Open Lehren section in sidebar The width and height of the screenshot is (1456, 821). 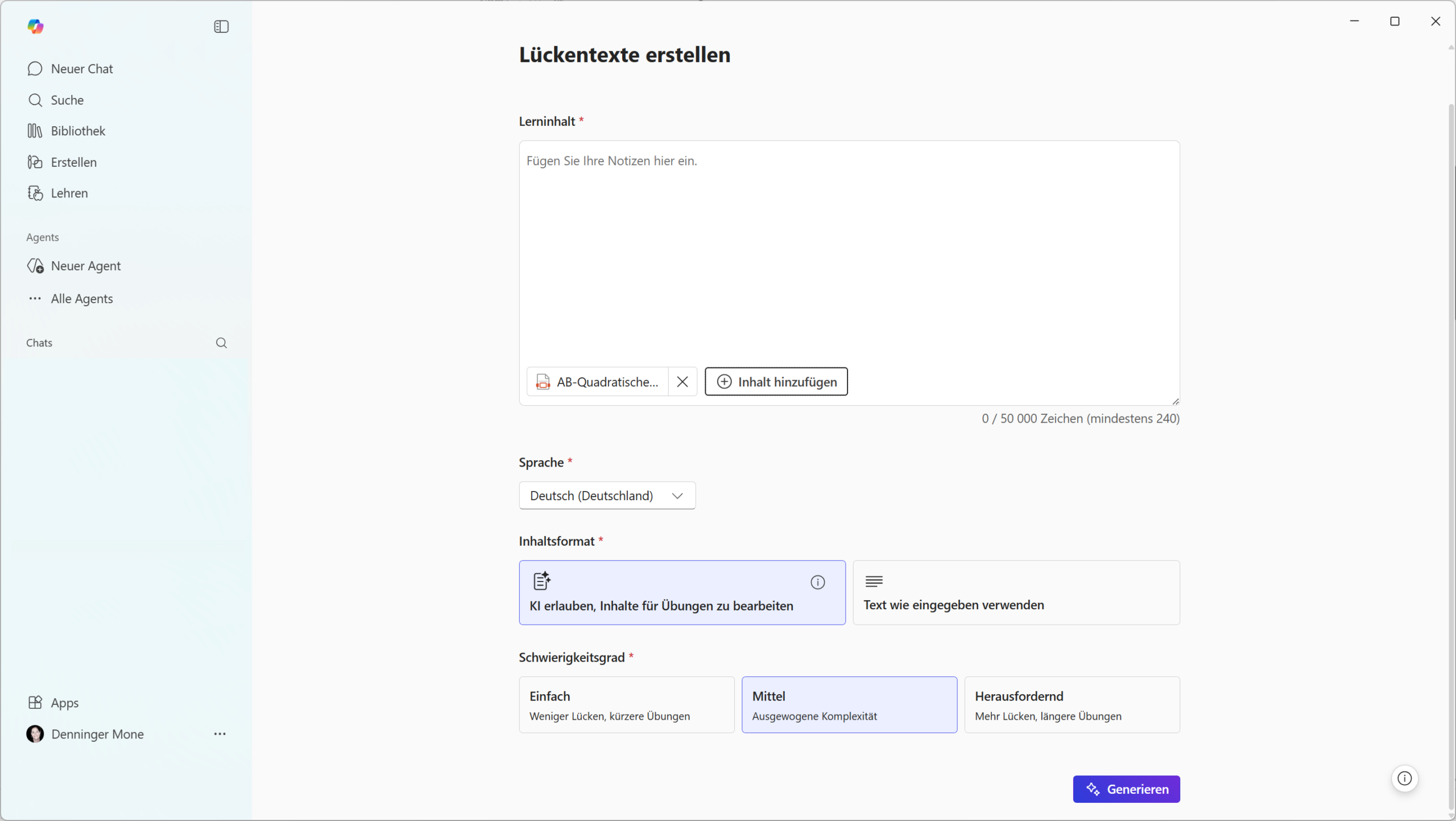(69, 193)
